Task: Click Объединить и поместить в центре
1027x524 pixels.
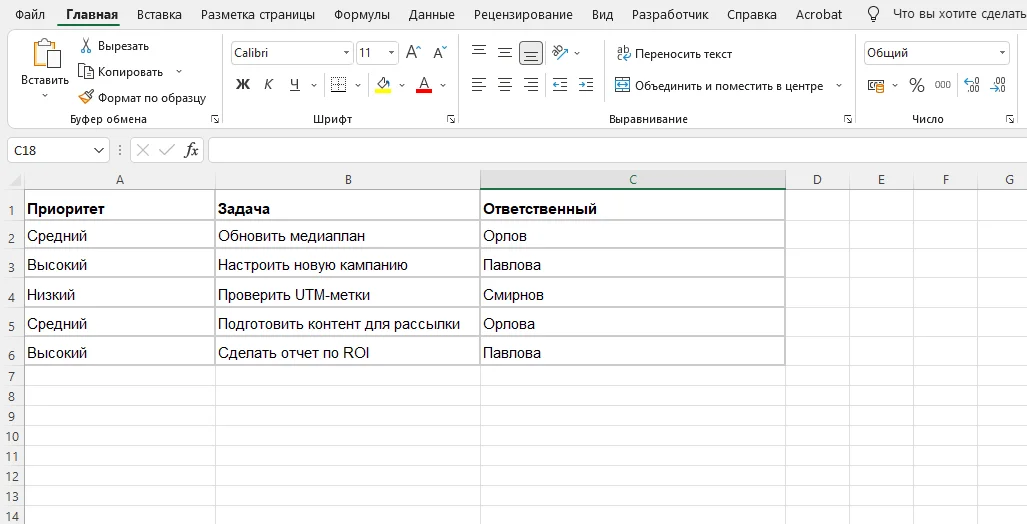Action: [x=718, y=86]
